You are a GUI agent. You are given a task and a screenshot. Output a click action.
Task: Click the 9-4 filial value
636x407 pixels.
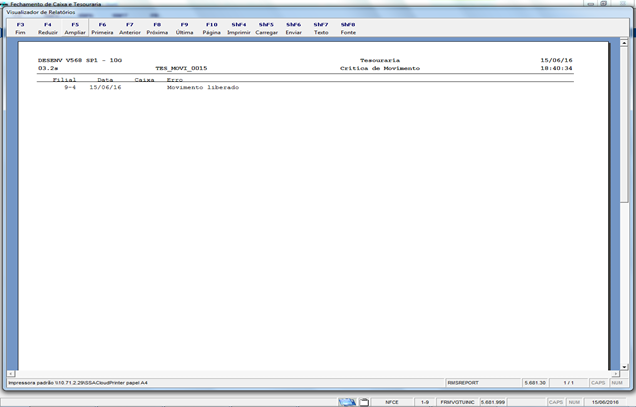70,87
